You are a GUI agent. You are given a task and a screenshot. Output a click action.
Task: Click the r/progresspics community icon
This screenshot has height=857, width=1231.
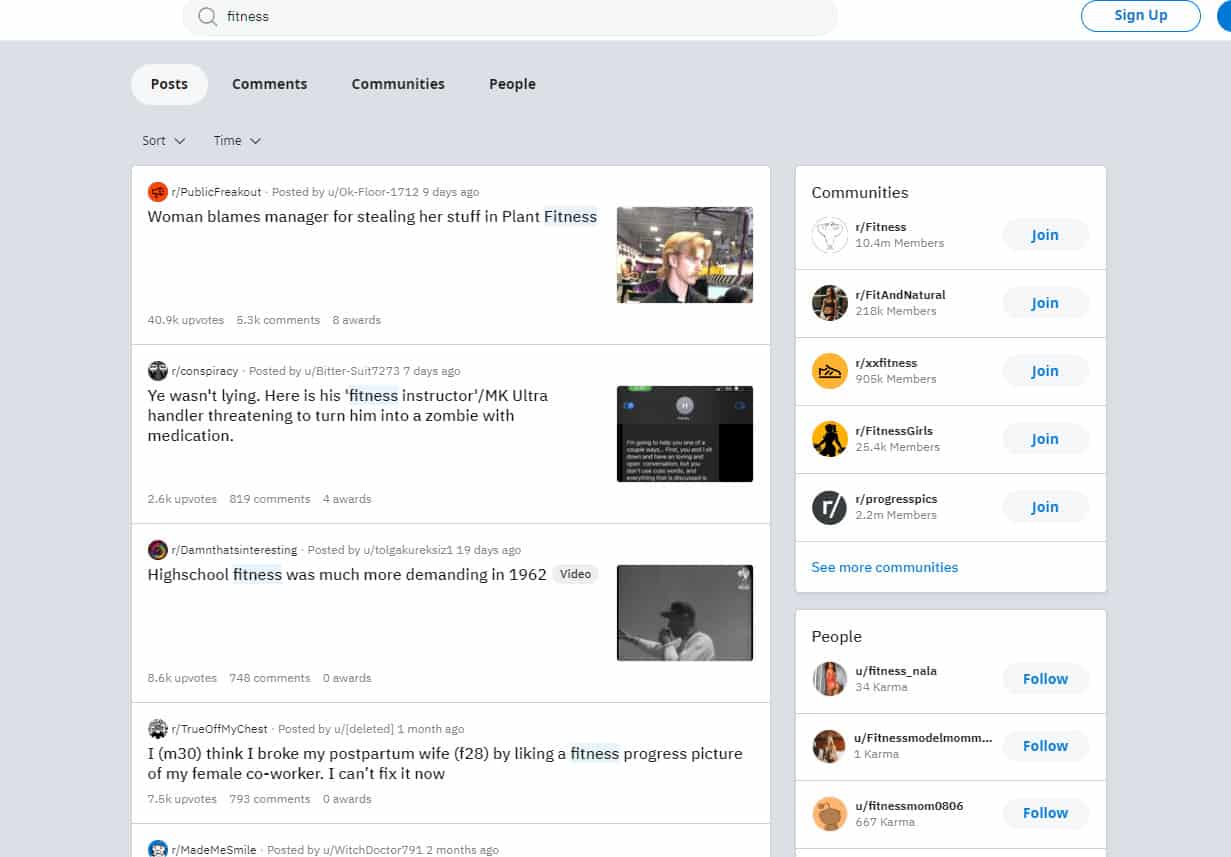[829, 506]
